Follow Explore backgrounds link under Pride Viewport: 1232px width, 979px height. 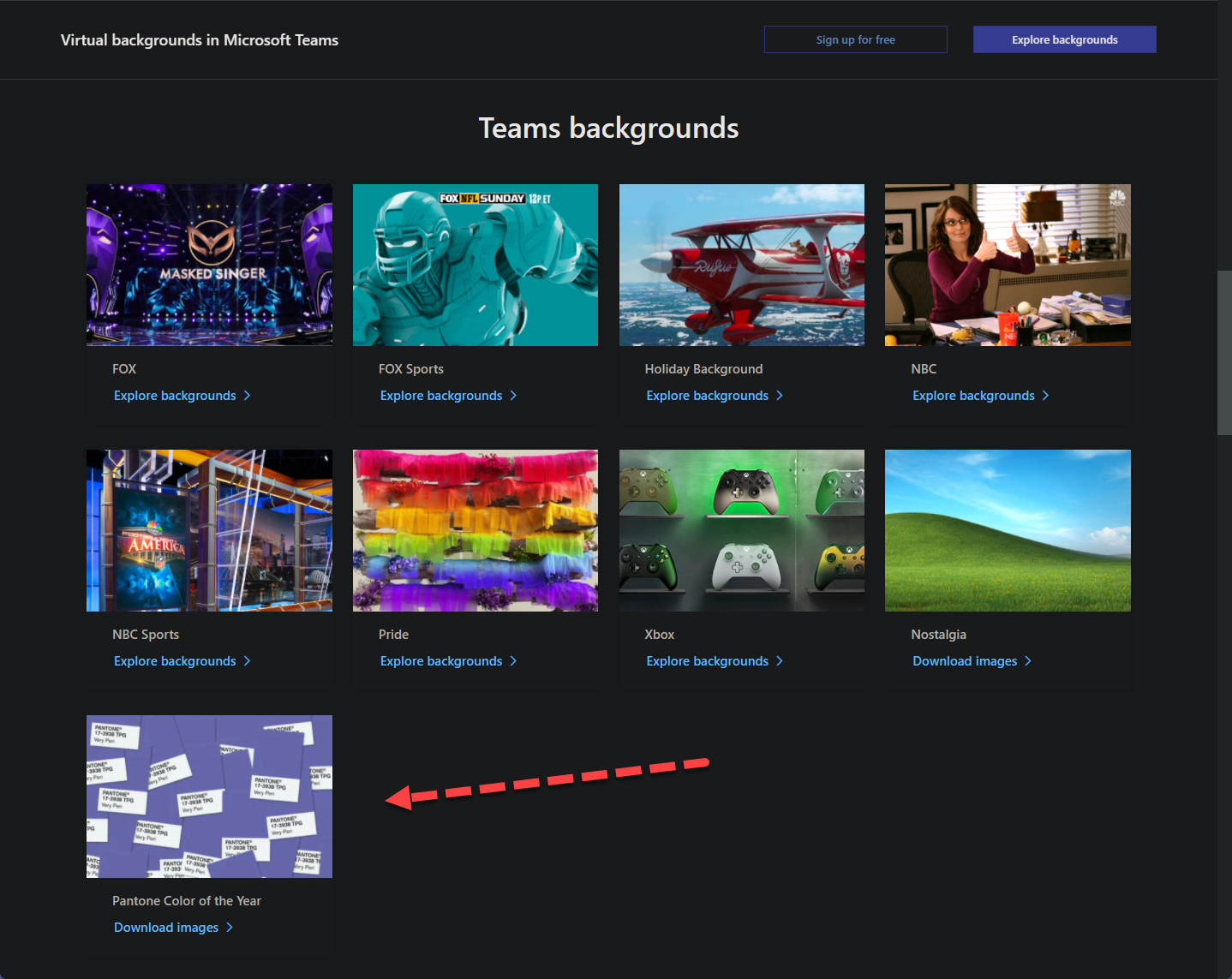tap(449, 661)
